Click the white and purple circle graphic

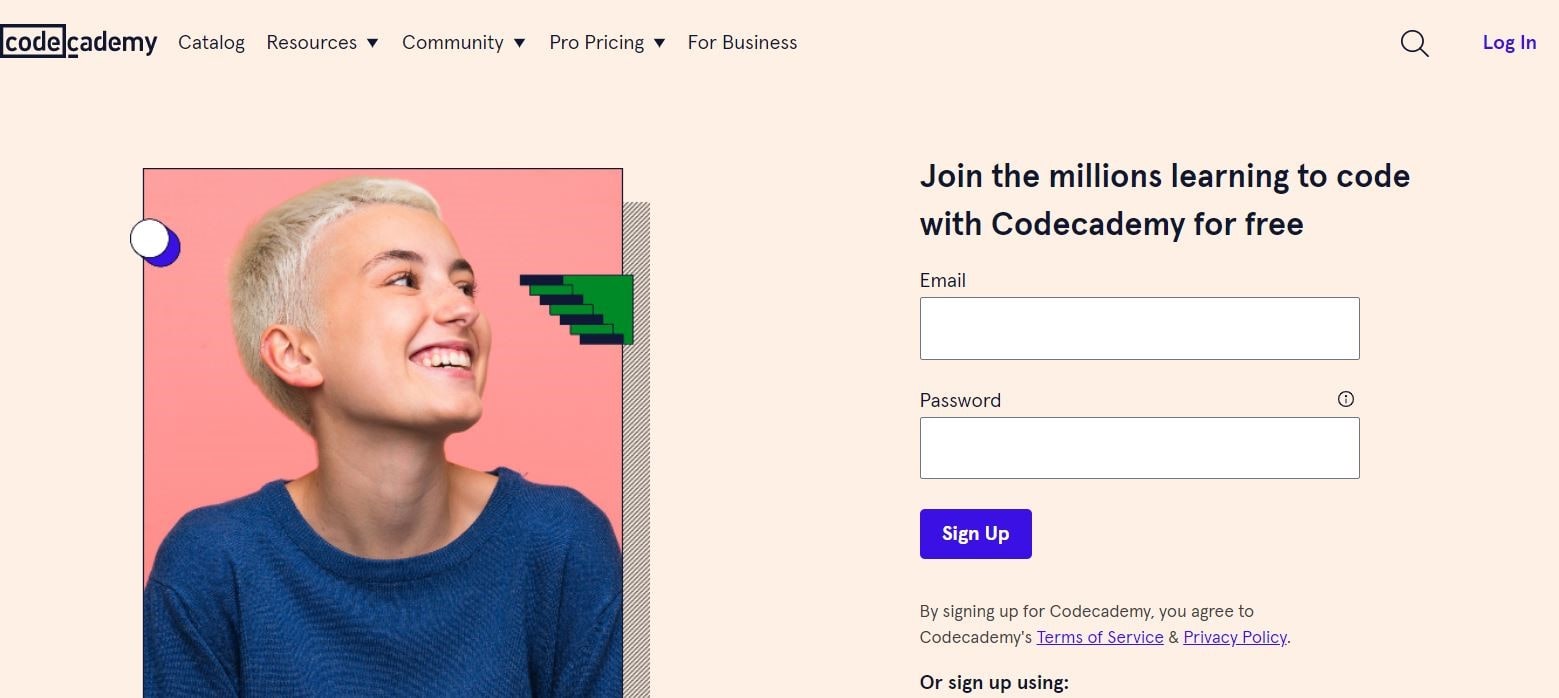coord(154,242)
